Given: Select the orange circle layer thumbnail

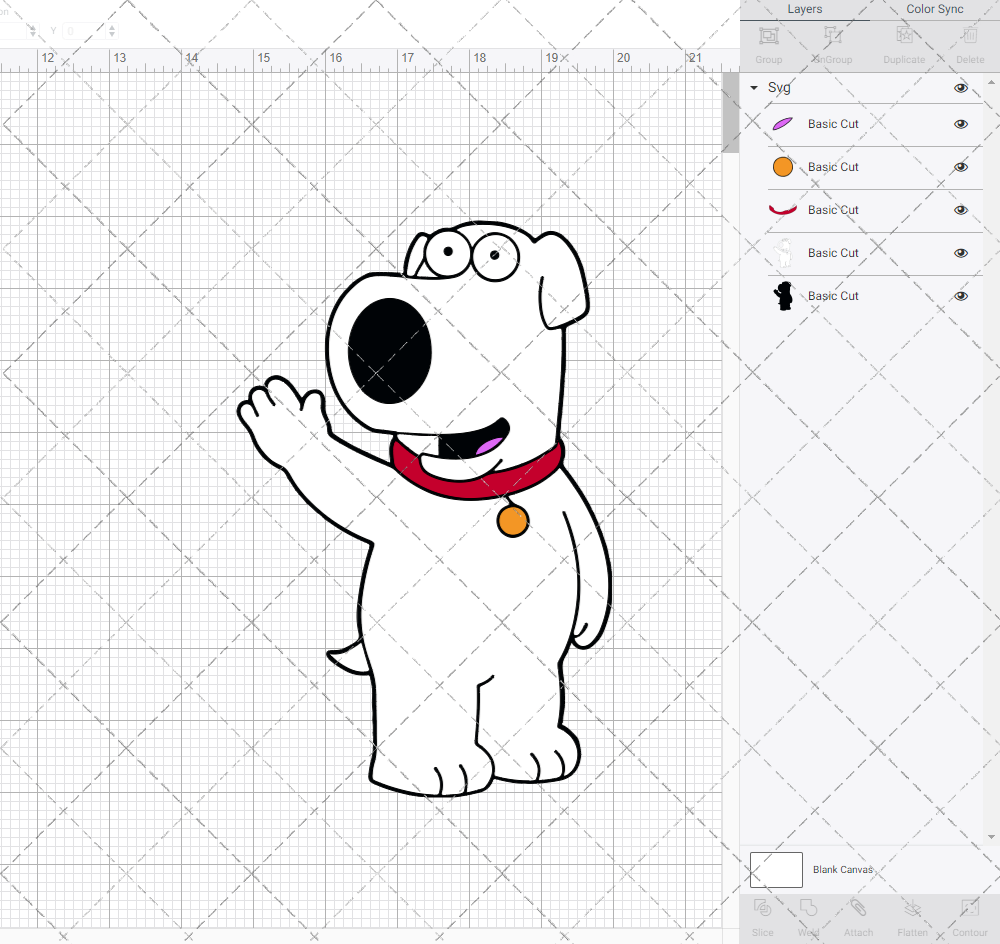Looking at the screenshot, I should coord(783,167).
